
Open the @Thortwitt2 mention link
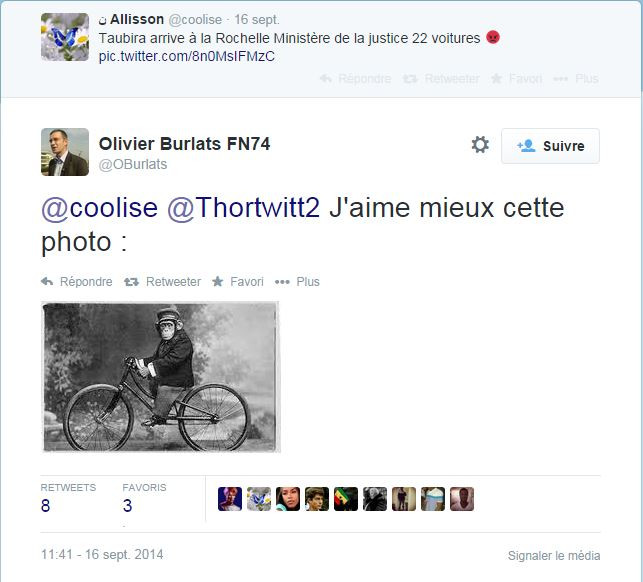click(x=244, y=208)
